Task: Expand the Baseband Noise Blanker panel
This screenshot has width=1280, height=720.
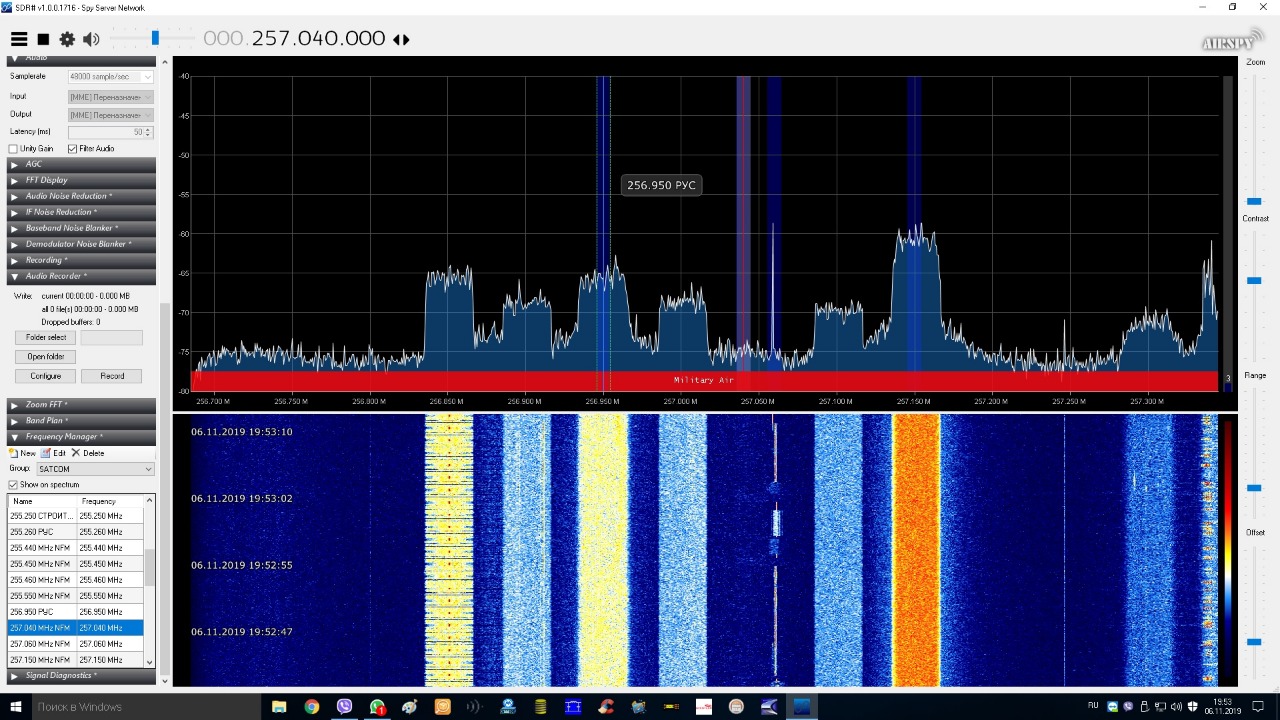Action: pos(81,228)
